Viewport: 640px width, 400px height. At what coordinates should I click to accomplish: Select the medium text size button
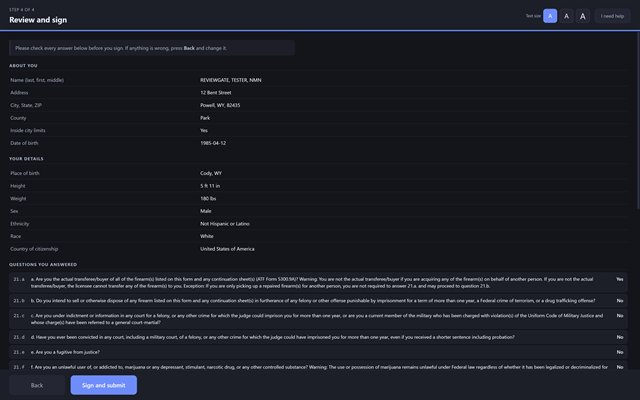(x=566, y=16)
